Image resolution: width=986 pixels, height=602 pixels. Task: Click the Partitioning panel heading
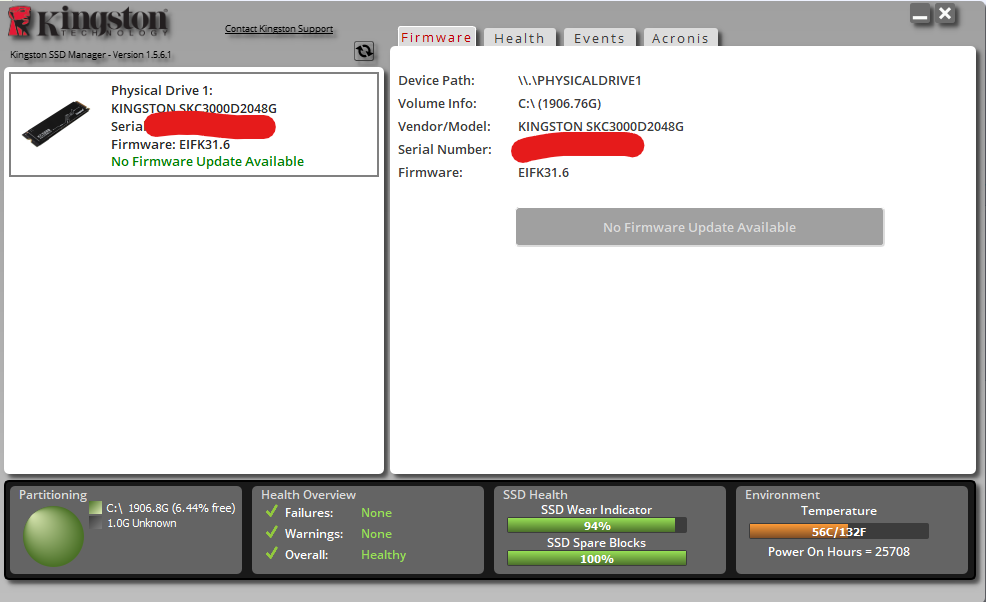click(x=53, y=494)
